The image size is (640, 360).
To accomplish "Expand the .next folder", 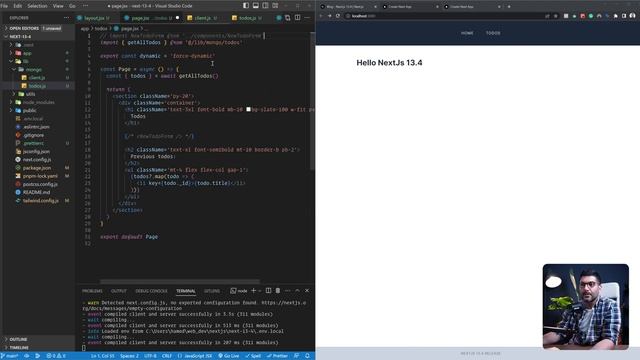I will pos(38,45).
